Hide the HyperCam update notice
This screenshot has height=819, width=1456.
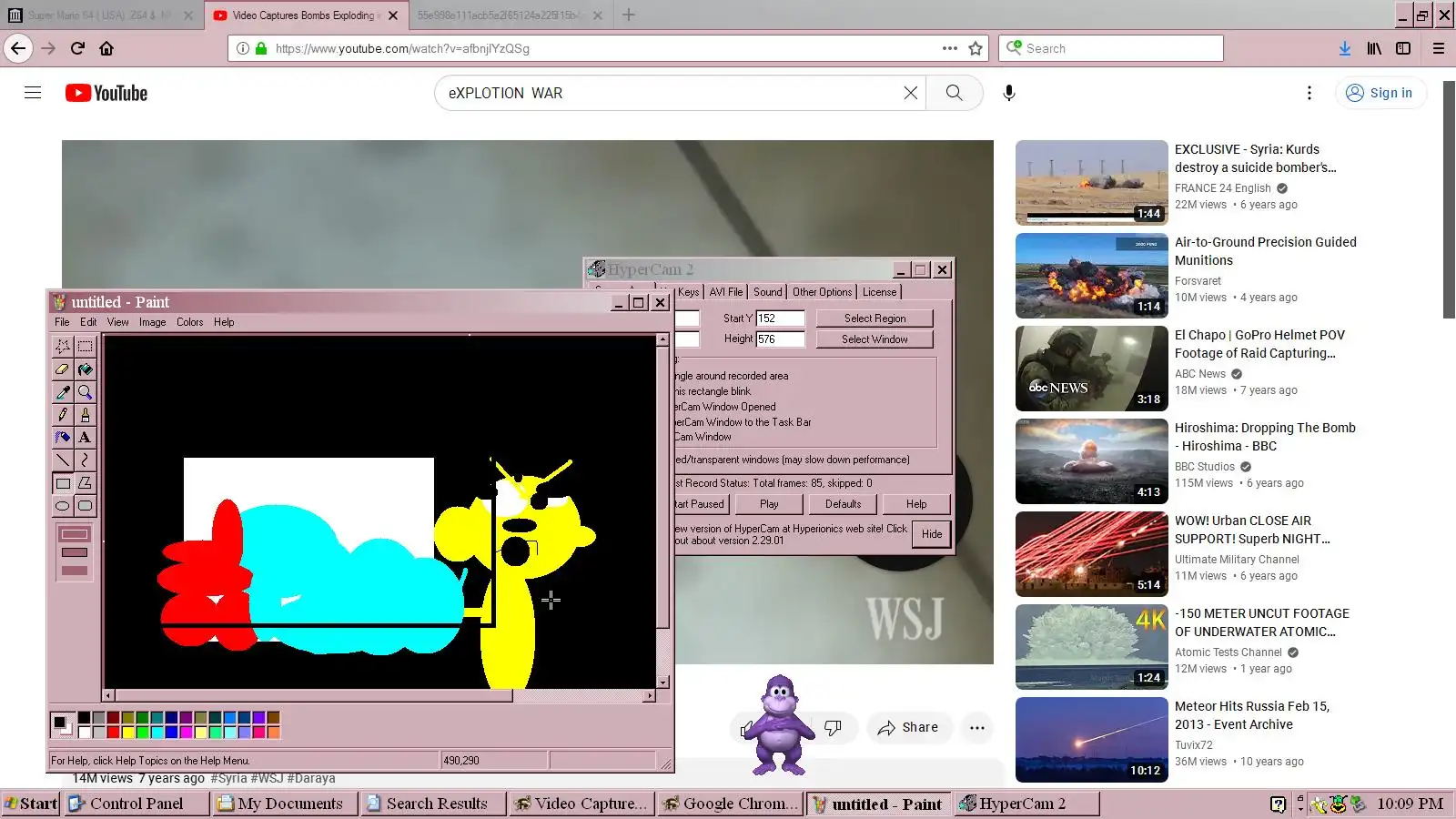pyautogui.click(x=932, y=534)
